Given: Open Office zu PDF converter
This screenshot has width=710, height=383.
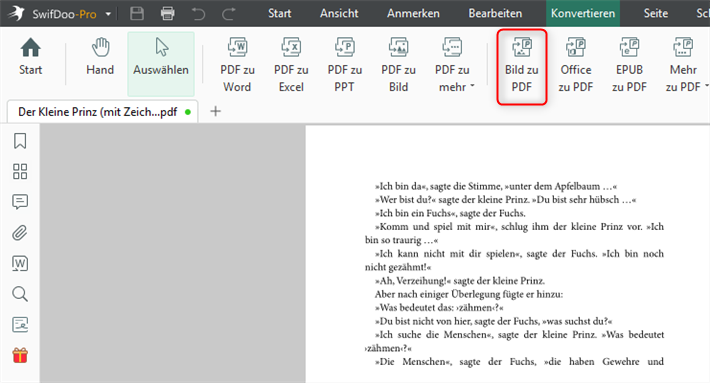Looking at the screenshot, I should pyautogui.click(x=576, y=65).
